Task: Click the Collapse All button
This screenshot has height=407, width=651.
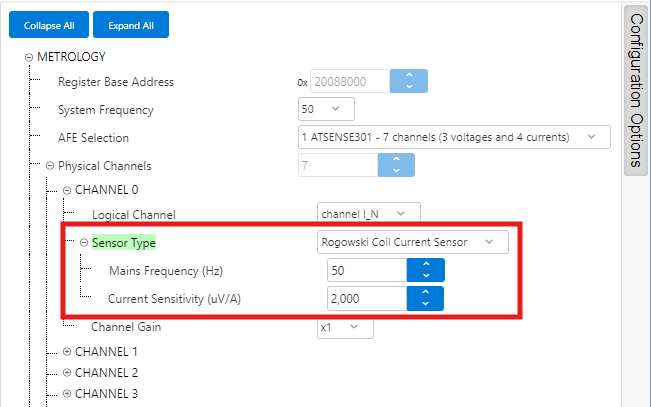Action: coord(49,25)
